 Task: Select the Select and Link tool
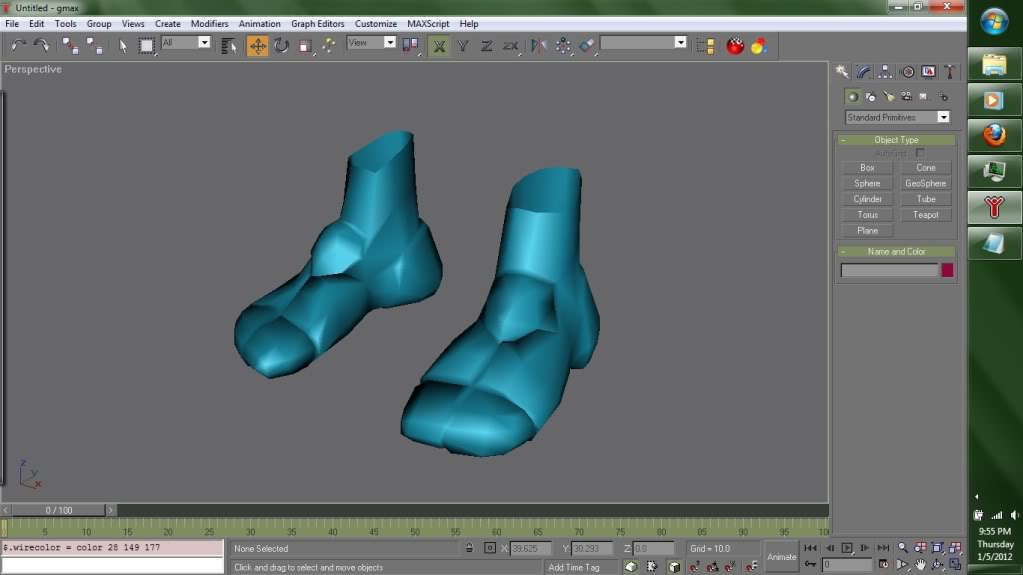tap(70, 46)
